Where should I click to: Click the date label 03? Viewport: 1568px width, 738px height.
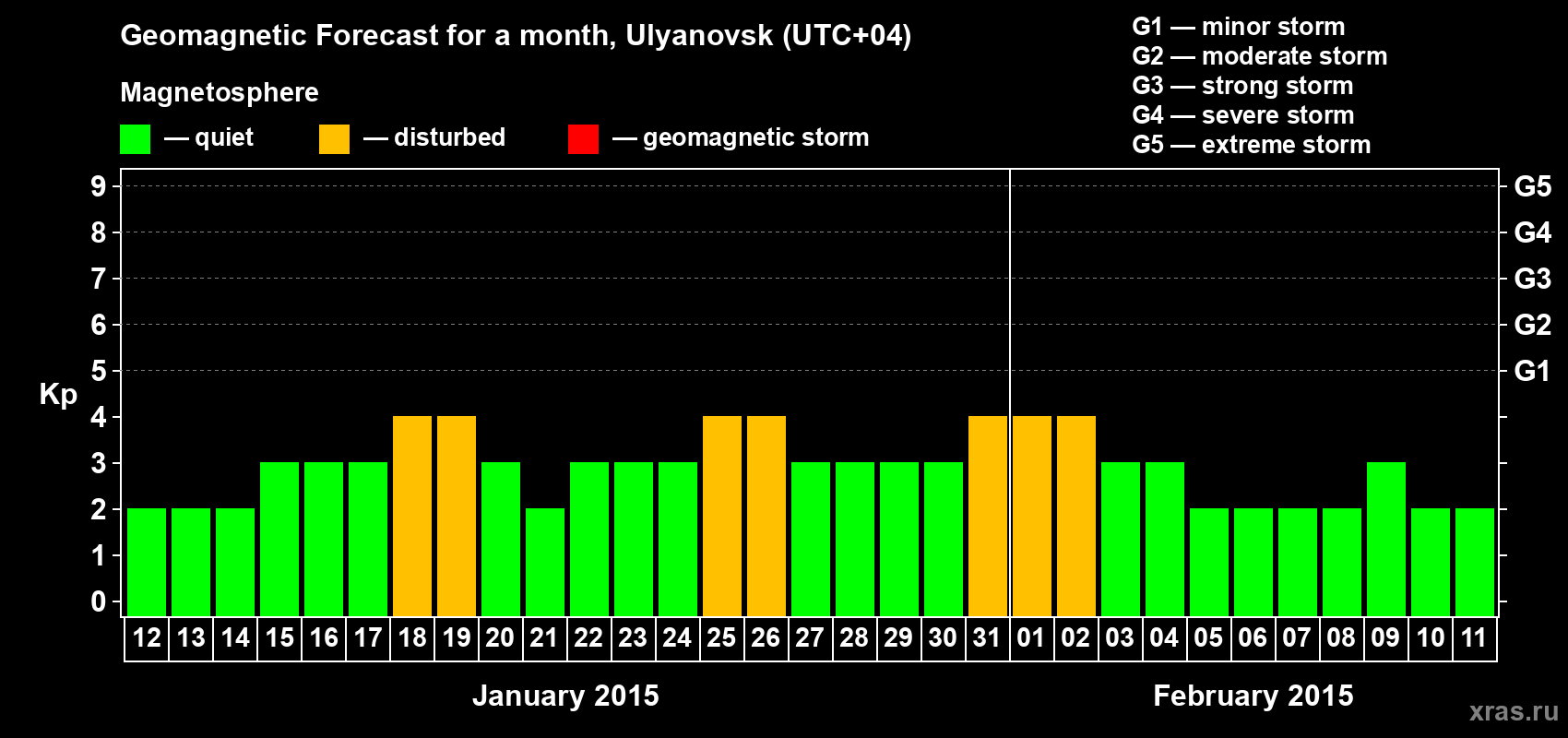click(x=1120, y=637)
